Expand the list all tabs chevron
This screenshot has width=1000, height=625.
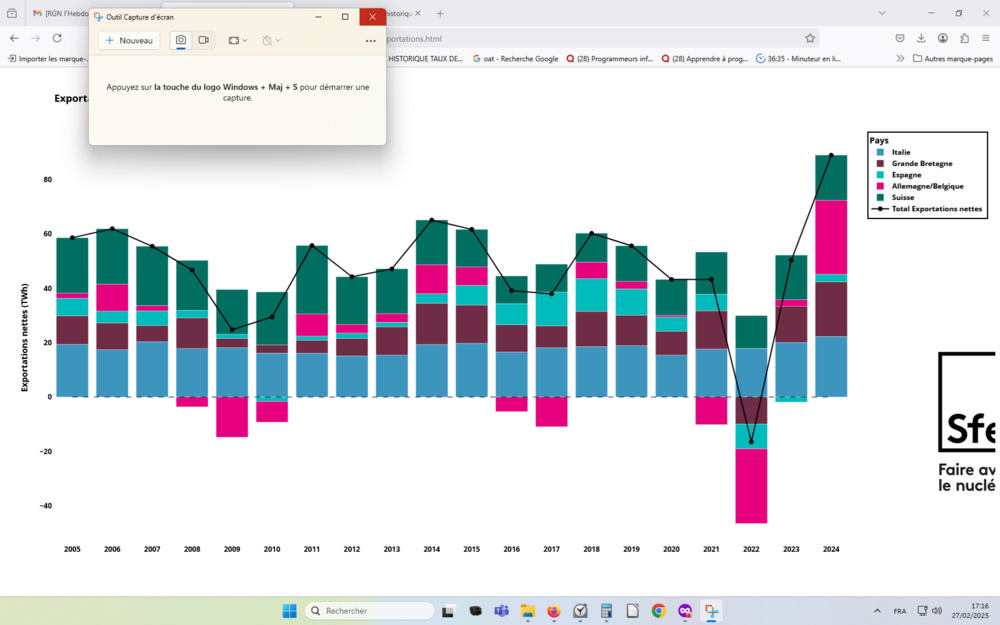click(881, 13)
